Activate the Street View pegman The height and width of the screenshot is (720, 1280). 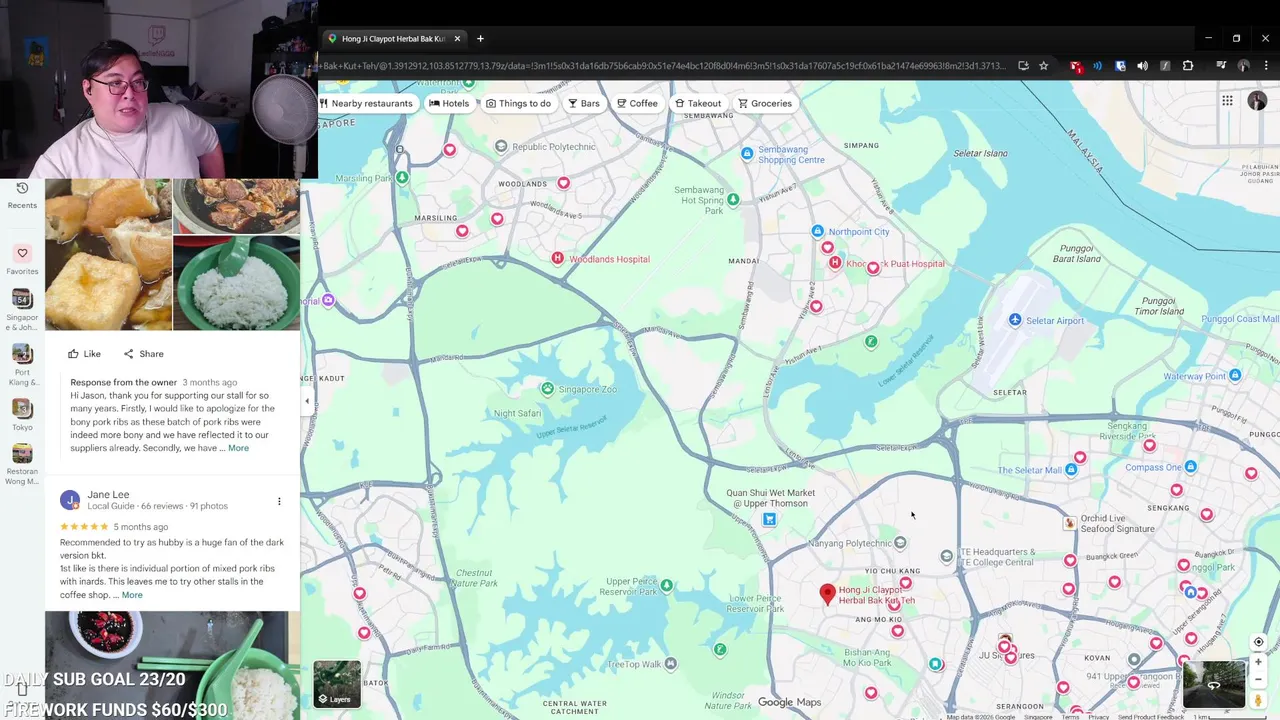[x=1258, y=701]
